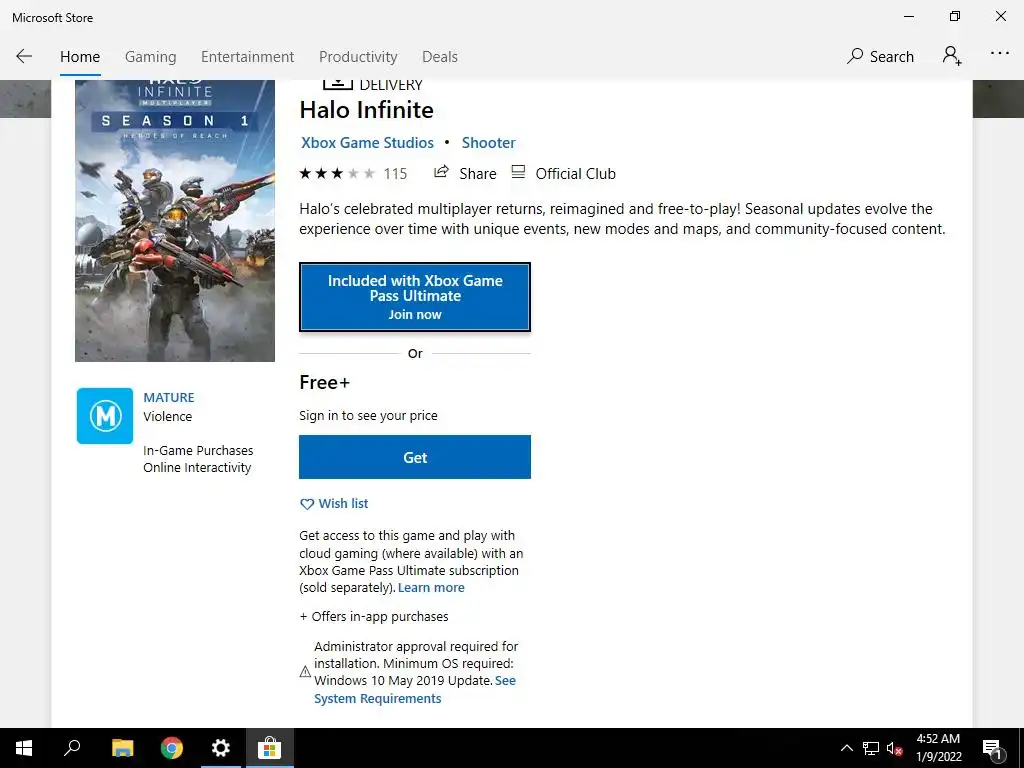1024x768 pixels.
Task: Click the muted volume tray icon
Action: [x=895, y=748]
